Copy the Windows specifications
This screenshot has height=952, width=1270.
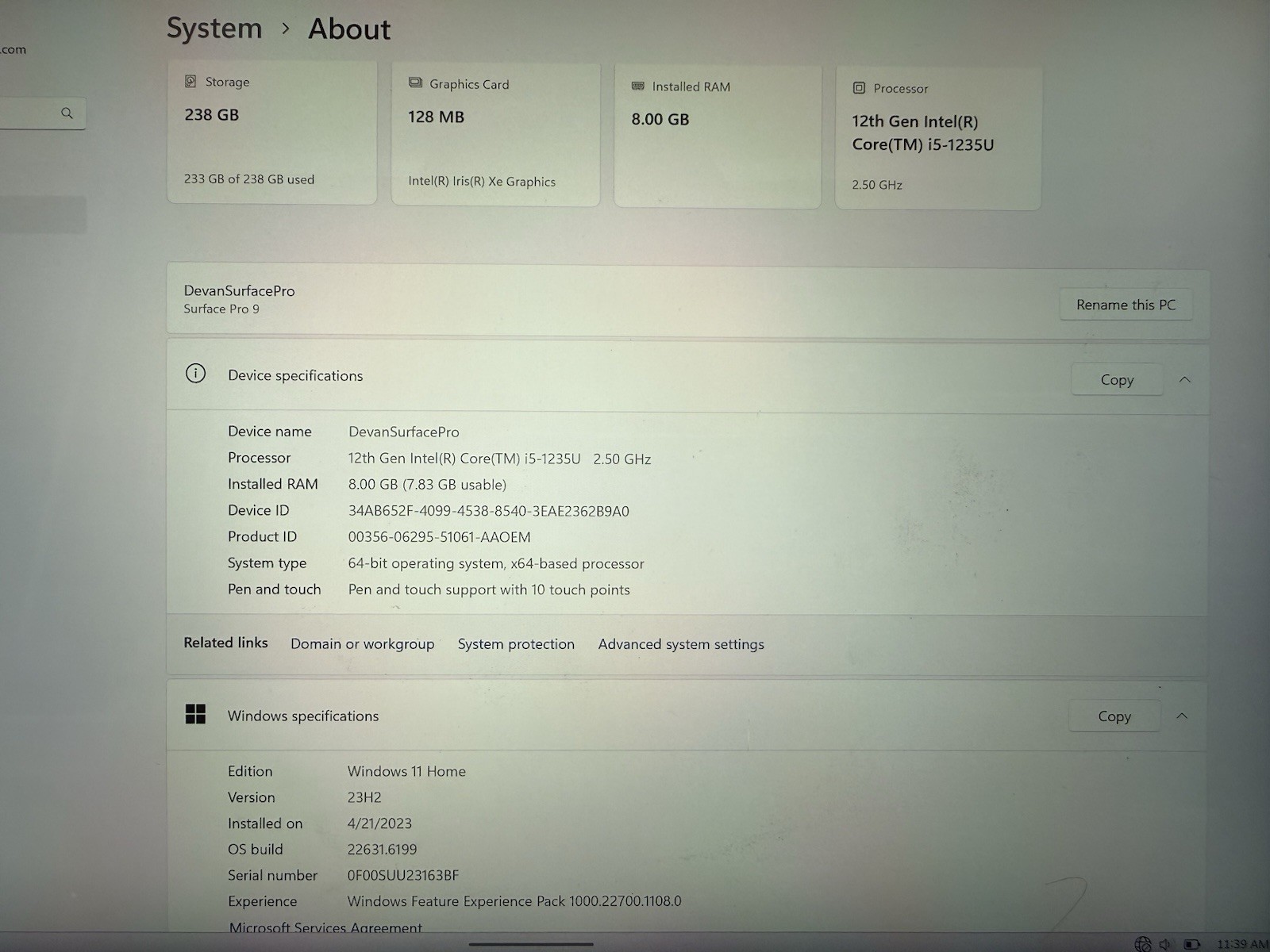1114,716
